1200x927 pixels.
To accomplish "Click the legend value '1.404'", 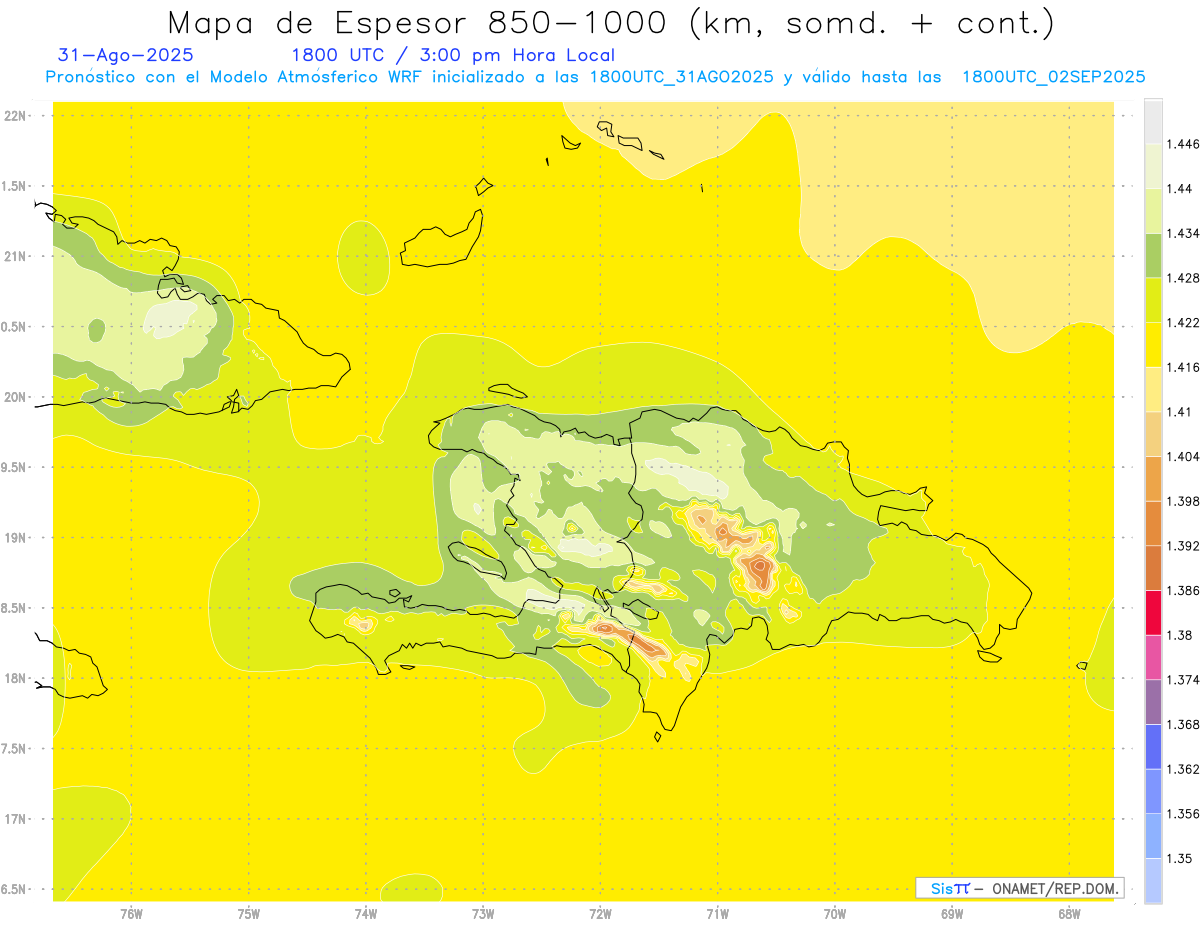I will (x=1183, y=457).
